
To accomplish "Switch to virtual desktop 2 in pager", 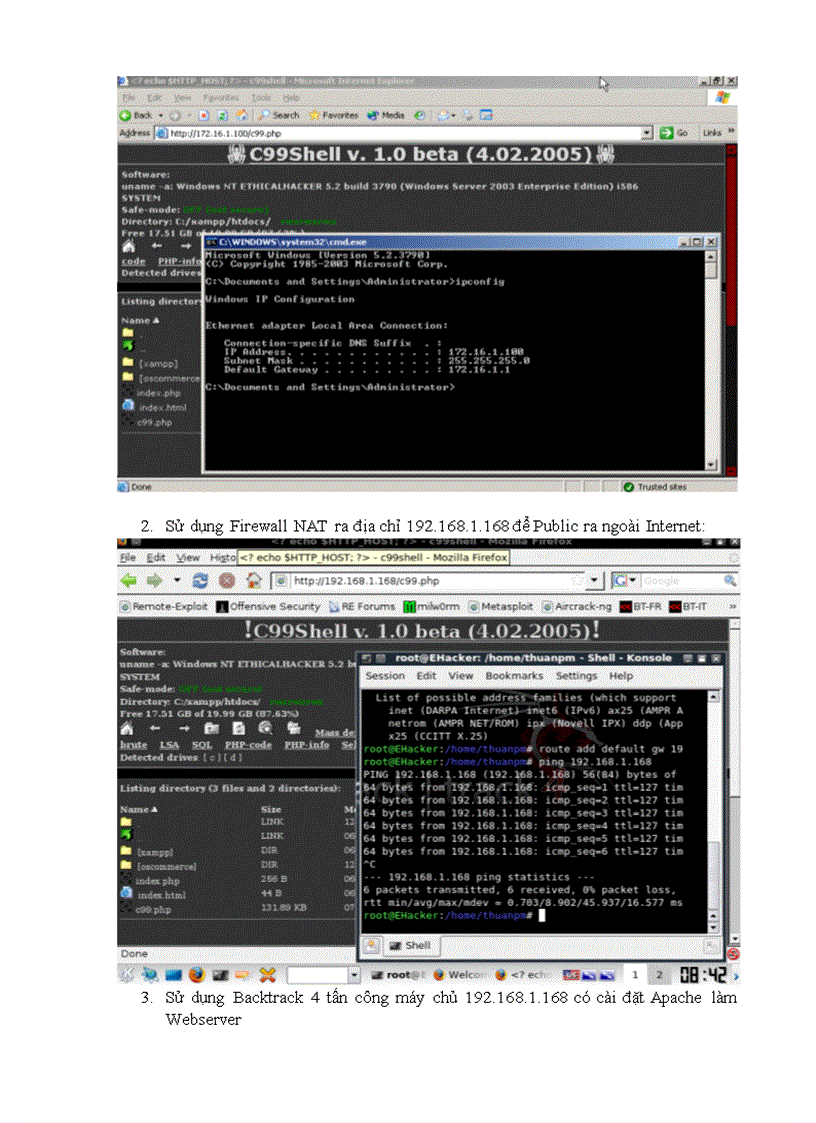I will pos(659,974).
